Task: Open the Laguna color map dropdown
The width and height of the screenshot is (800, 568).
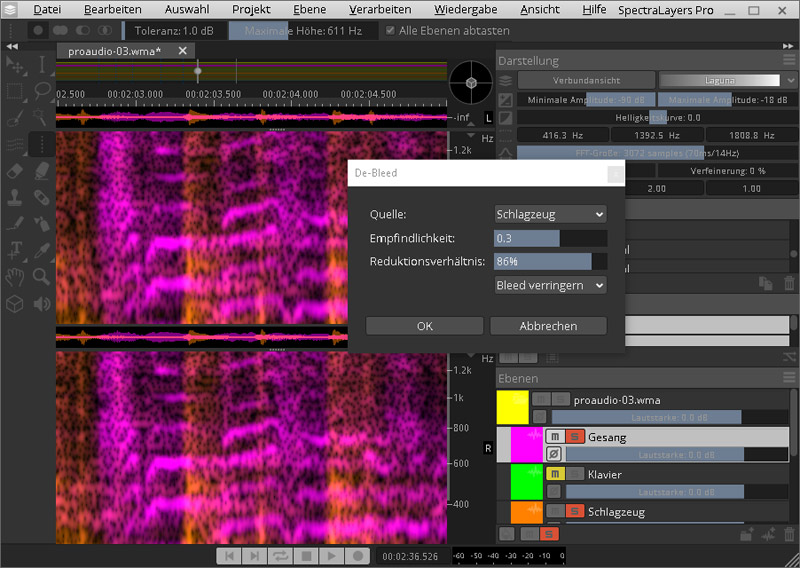Action: (x=719, y=80)
